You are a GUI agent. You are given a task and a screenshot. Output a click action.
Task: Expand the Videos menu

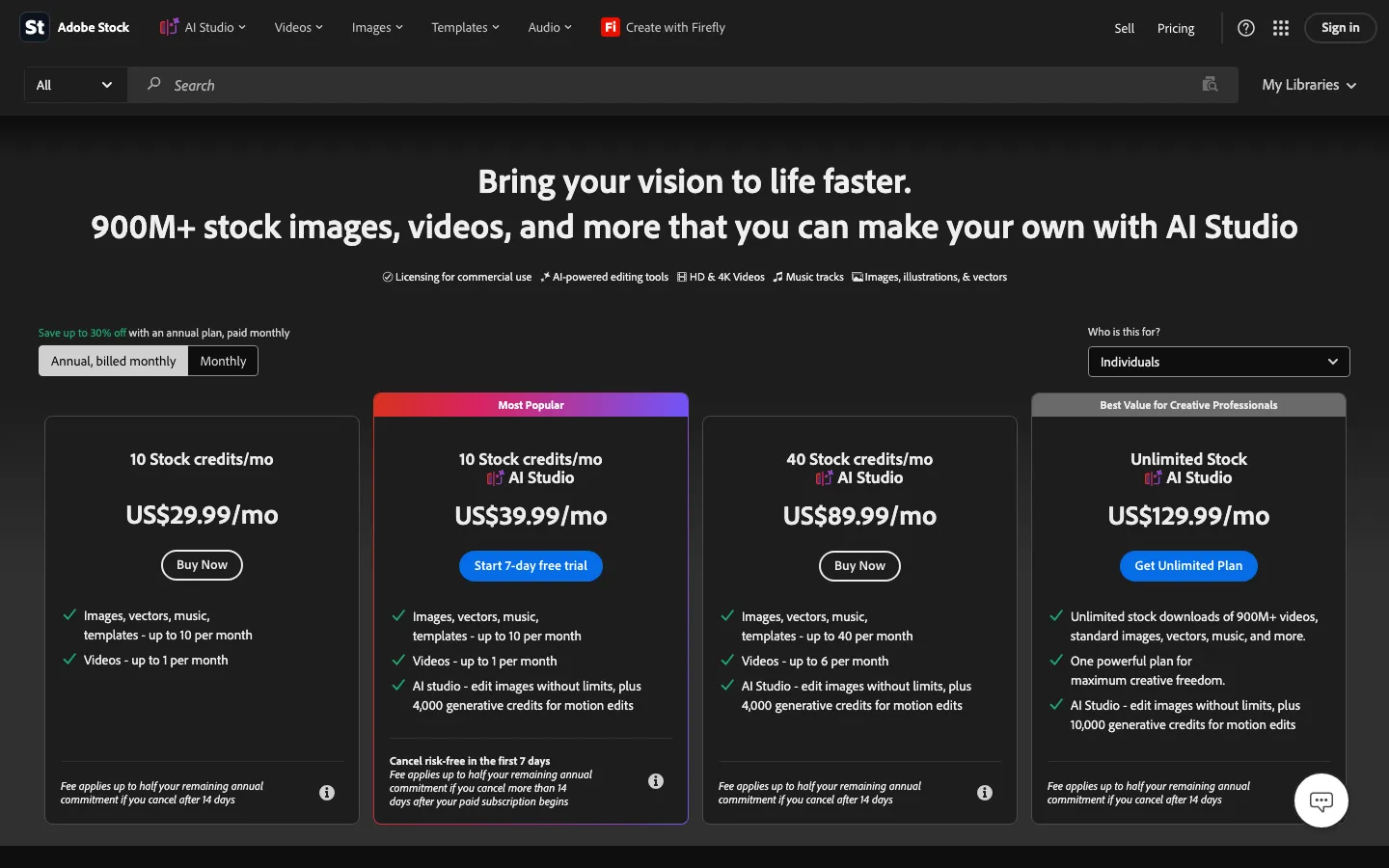(x=299, y=27)
